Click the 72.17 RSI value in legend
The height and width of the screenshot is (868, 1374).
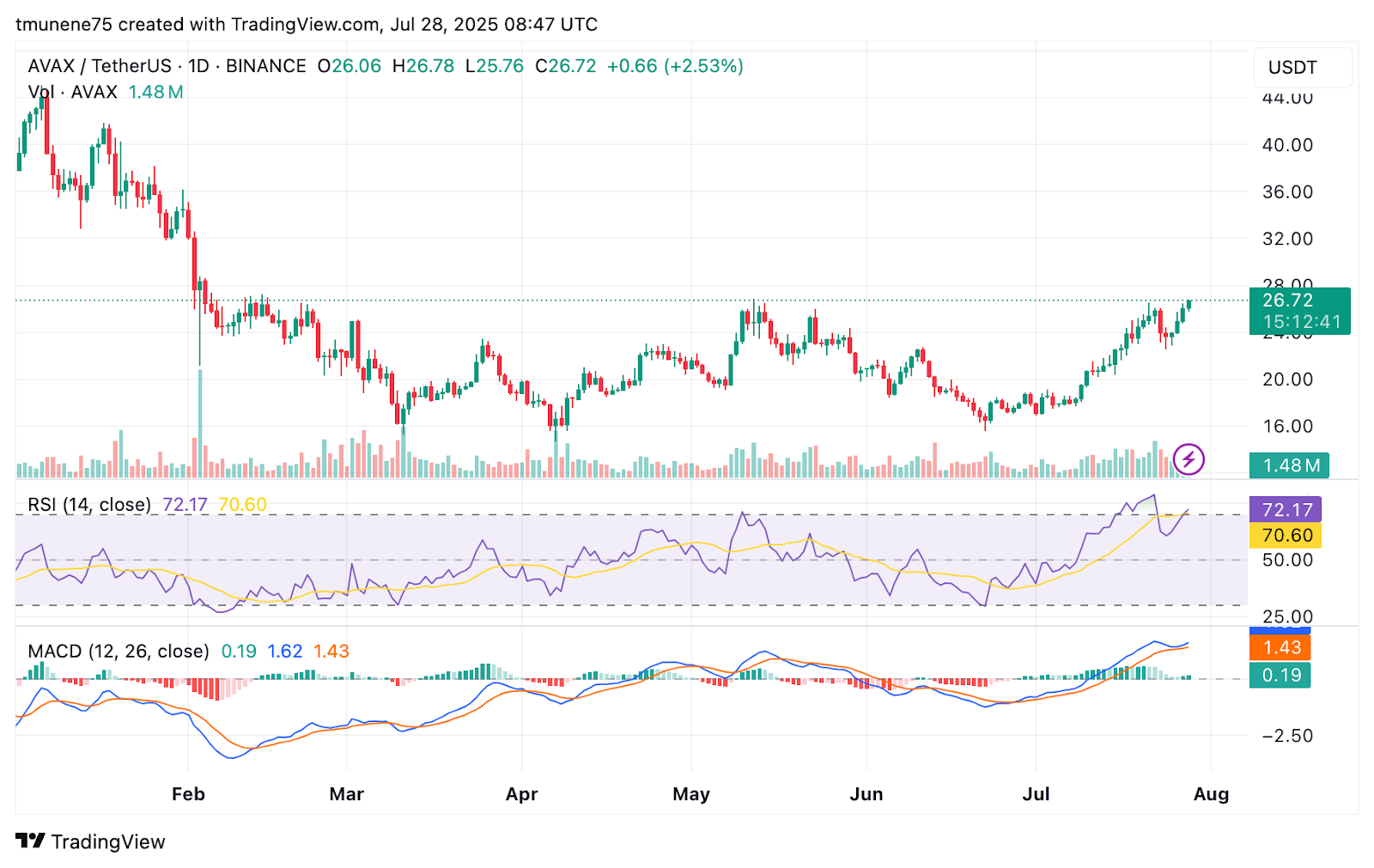[x=185, y=505]
